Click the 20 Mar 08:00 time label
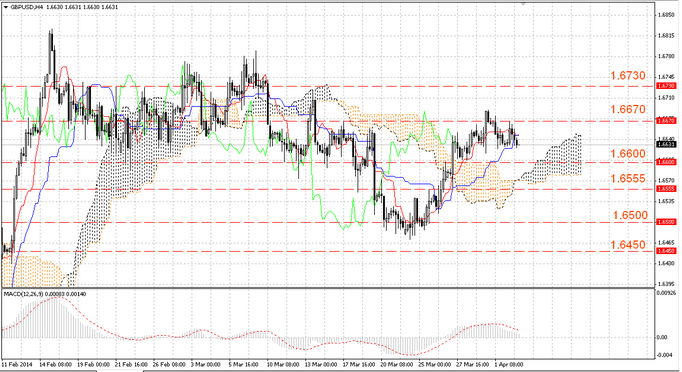 (x=397, y=364)
